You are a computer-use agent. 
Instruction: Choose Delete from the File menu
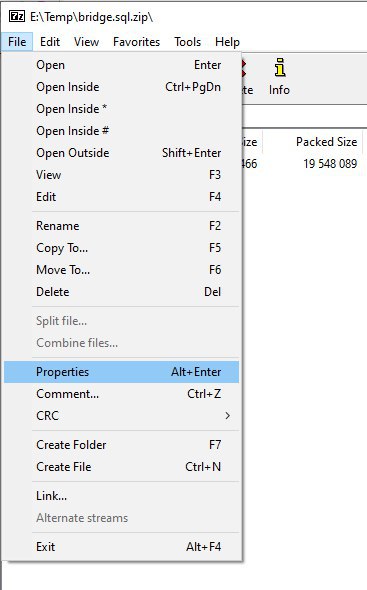[122, 292]
